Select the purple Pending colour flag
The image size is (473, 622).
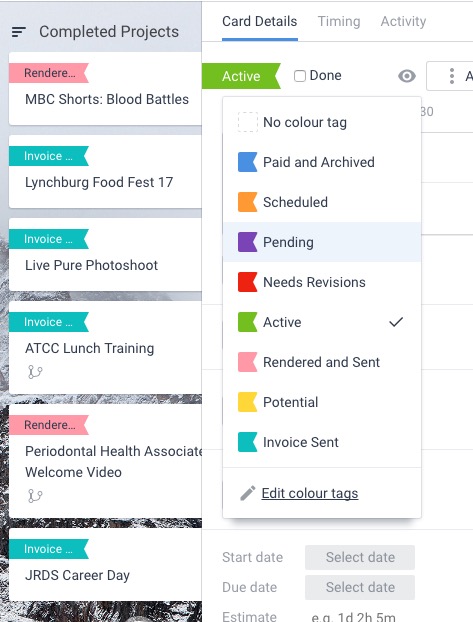click(248, 242)
